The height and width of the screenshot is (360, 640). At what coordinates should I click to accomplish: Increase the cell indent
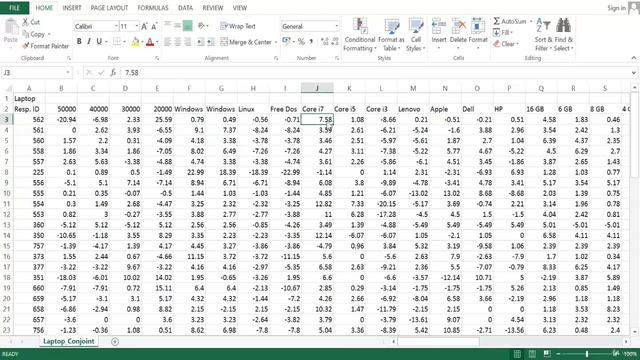(x=210, y=42)
